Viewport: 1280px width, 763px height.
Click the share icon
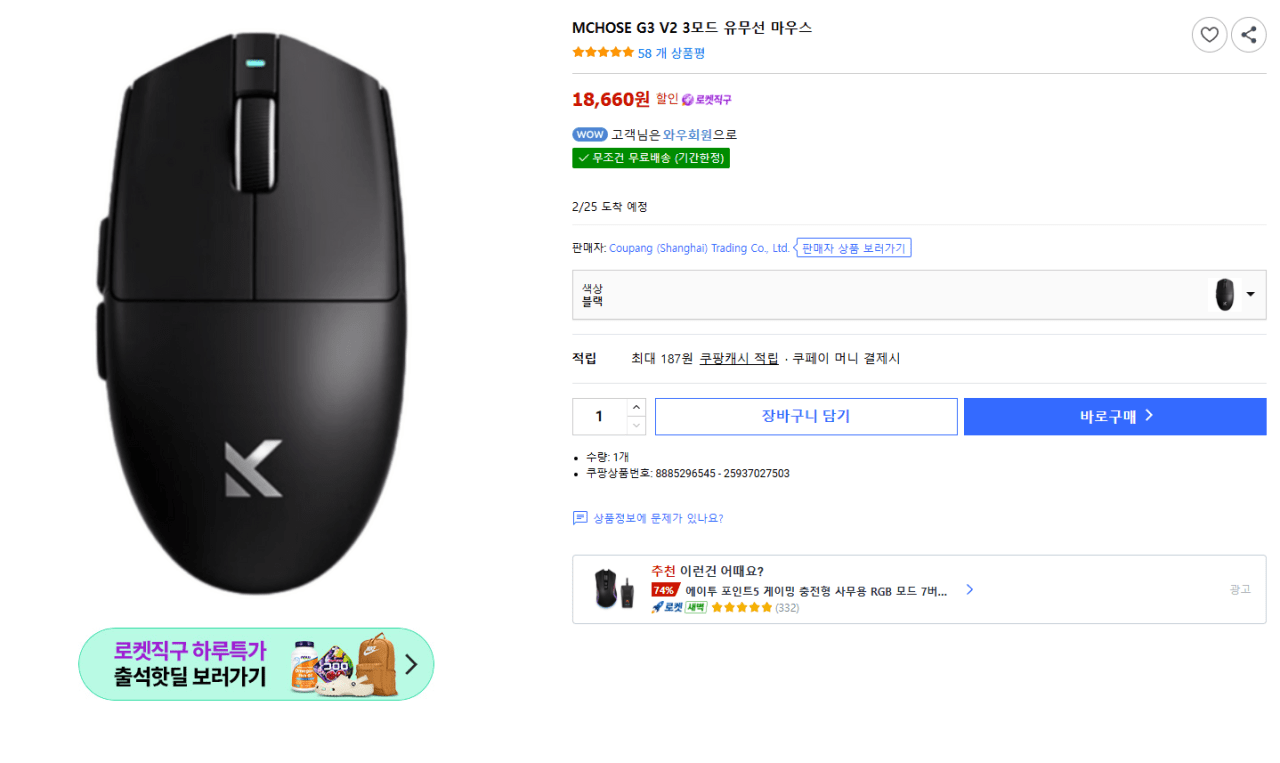tap(1248, 36)
